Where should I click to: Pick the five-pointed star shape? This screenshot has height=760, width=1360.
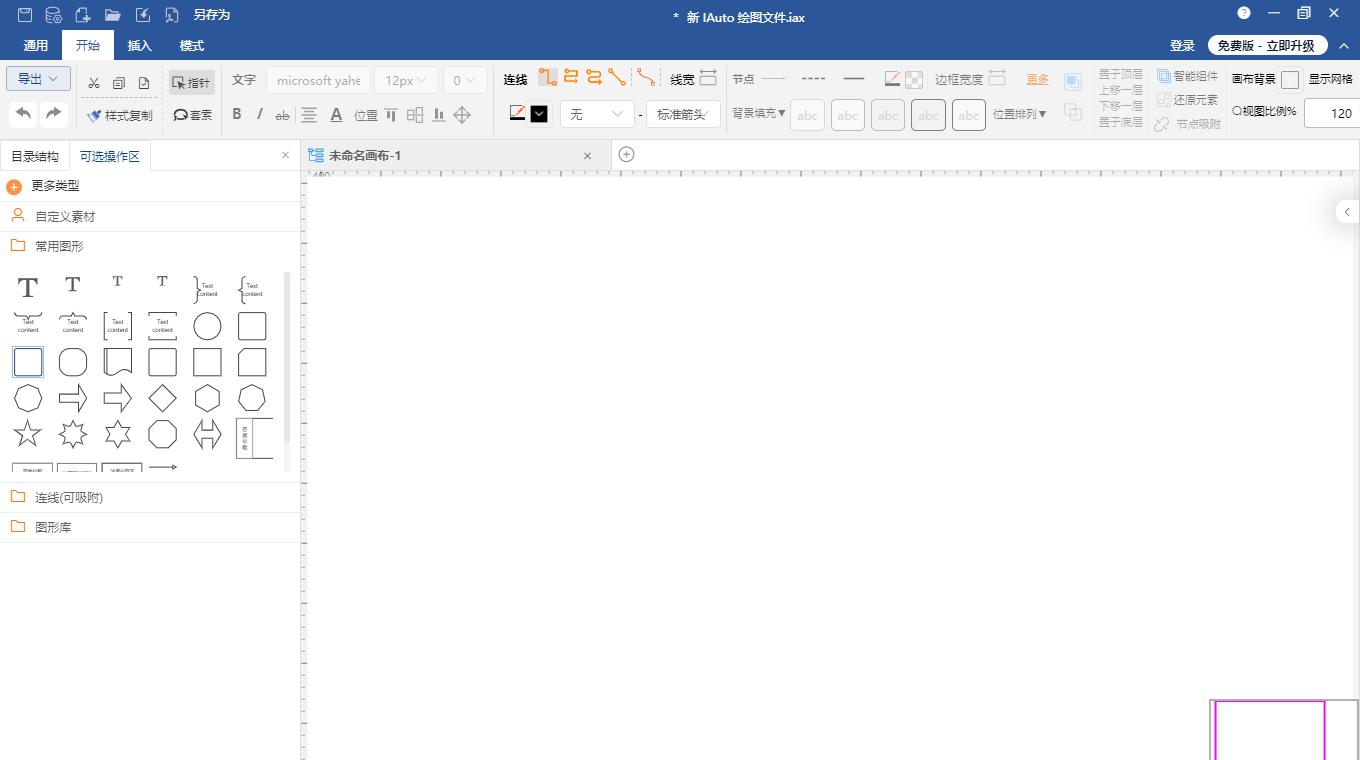tap(28, 434)
